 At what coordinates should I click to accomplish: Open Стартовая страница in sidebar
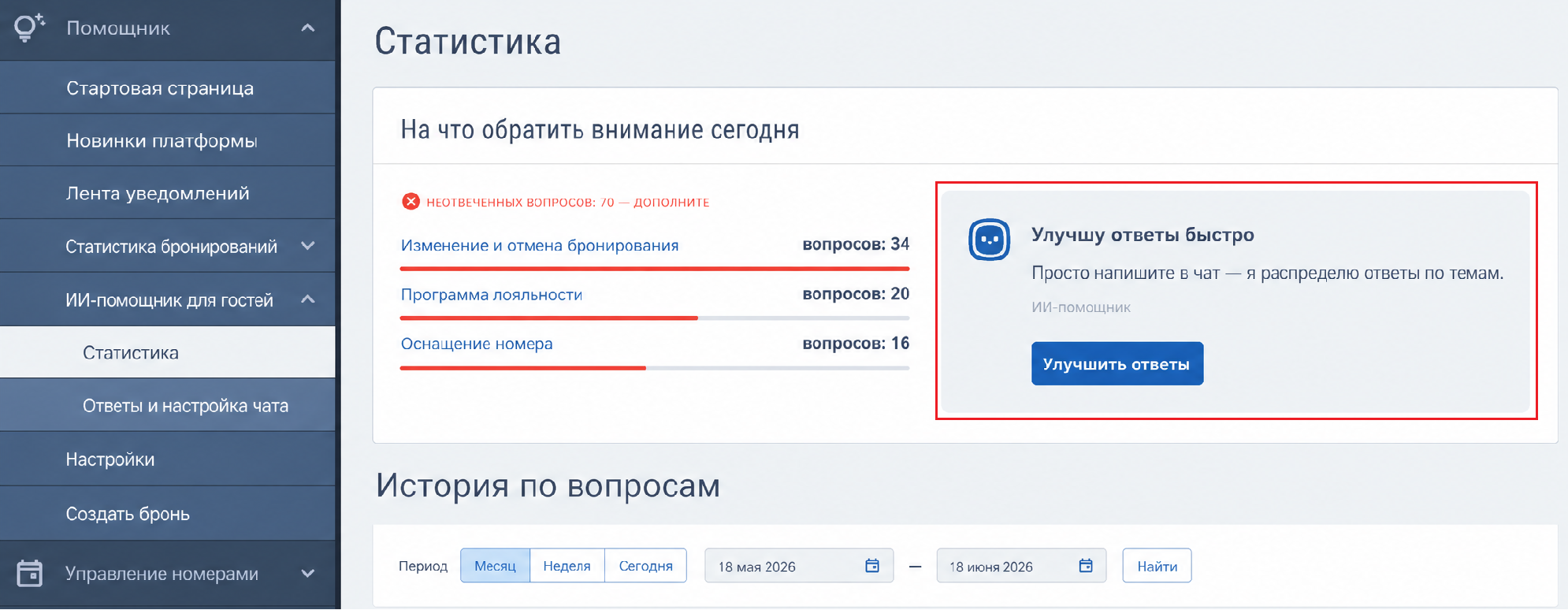click(167, 87)
